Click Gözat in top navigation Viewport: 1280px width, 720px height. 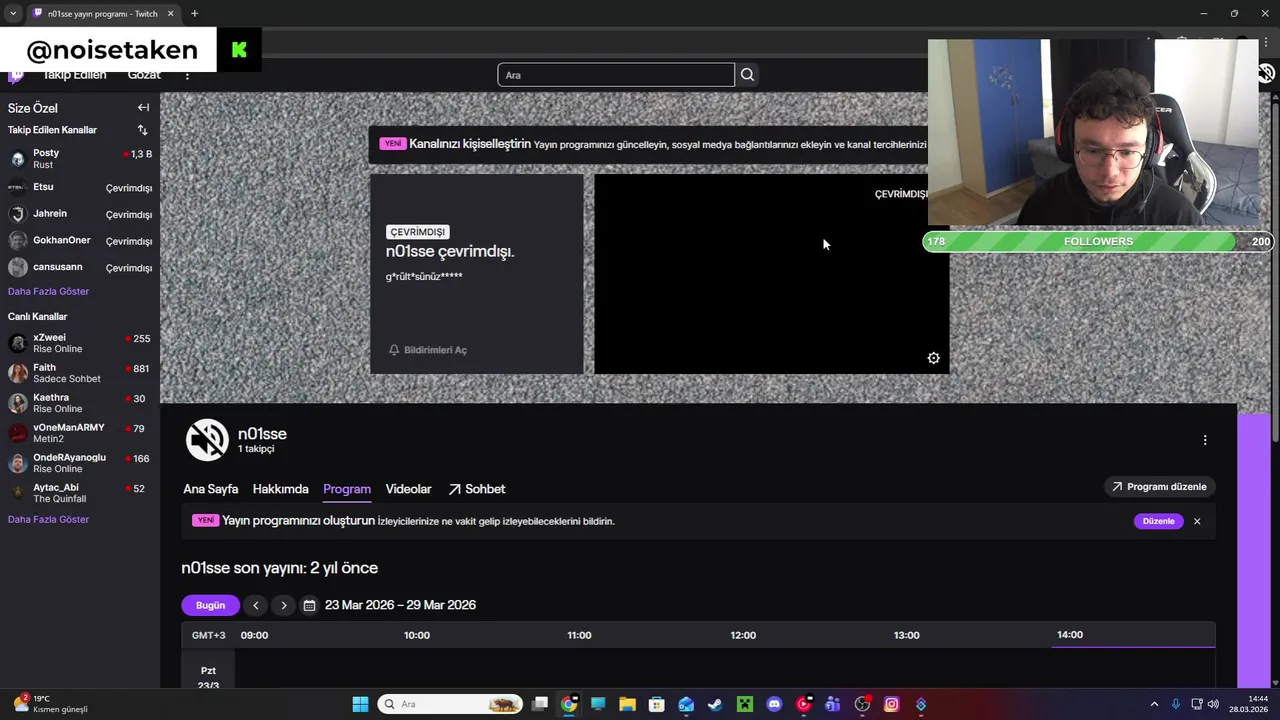coord(143,75)
